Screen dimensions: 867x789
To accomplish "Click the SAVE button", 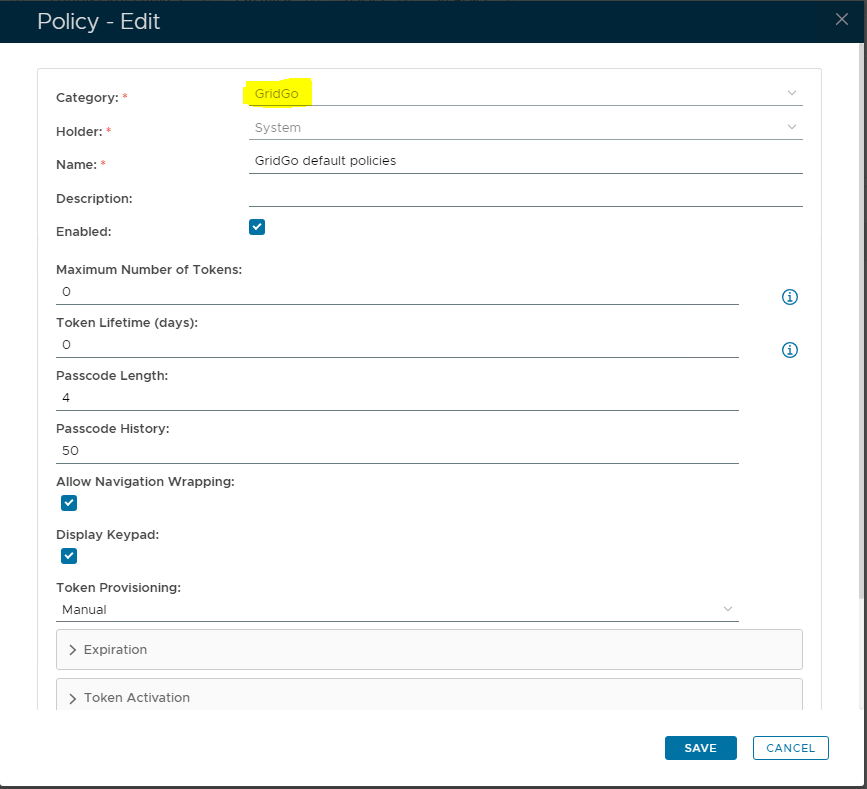I will pos(700,748).
